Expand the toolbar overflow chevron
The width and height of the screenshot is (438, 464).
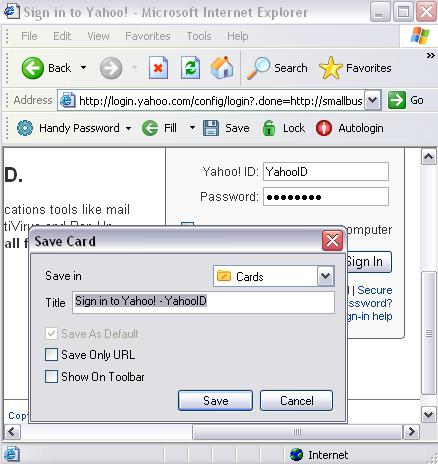tap(430, 56)
